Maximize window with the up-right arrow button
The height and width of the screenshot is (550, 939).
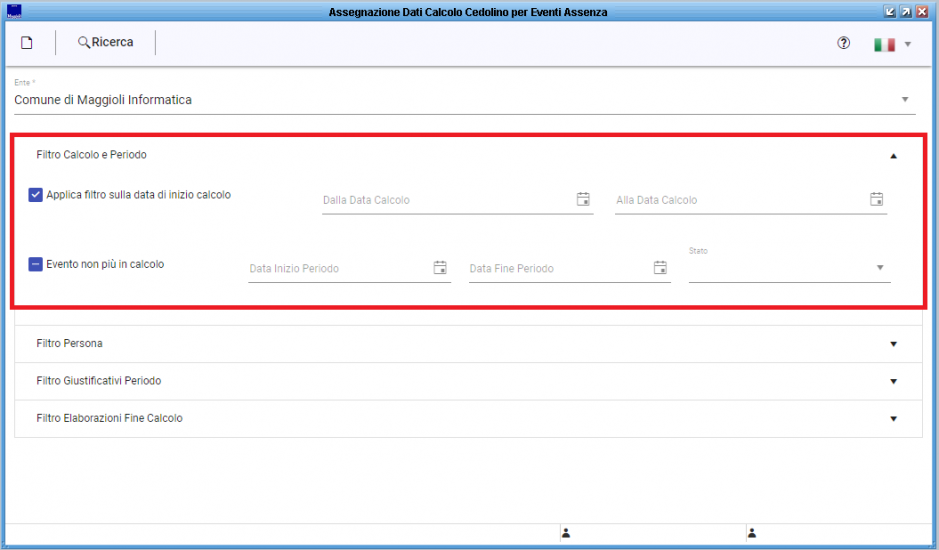click(906, 11)
